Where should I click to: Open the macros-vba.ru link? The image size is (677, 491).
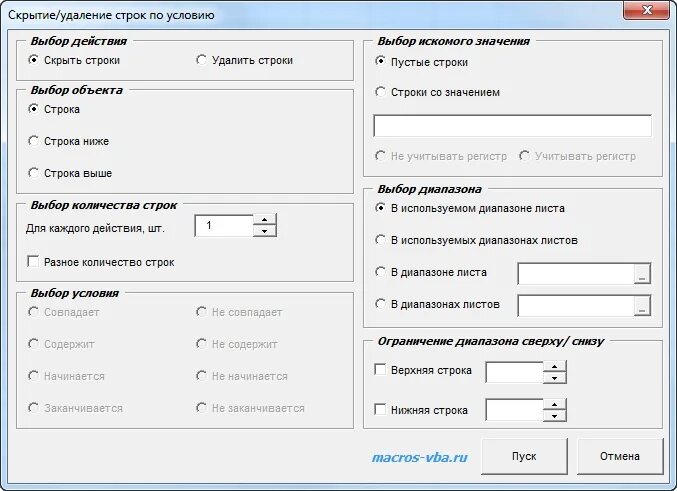(x=420, y=457)
